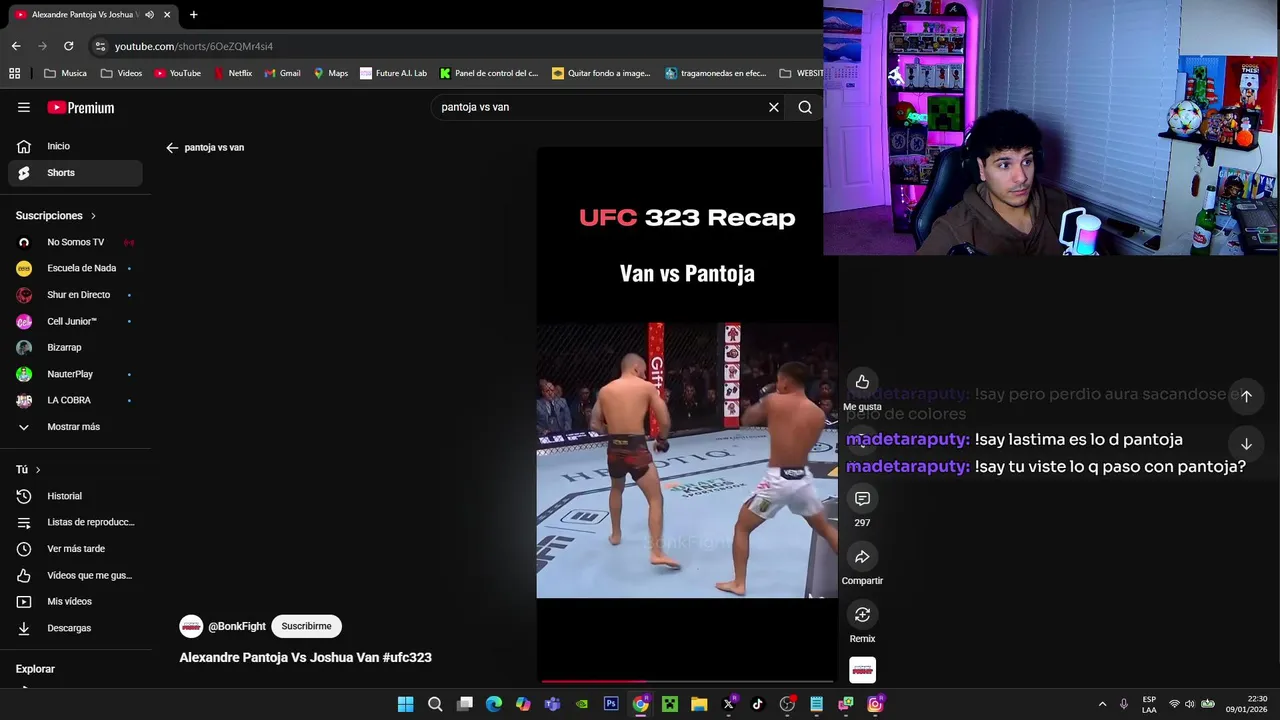1280x720 pixels.
Task: Open the bookmarks apps grid icon
Action: [x=14, y=73]
